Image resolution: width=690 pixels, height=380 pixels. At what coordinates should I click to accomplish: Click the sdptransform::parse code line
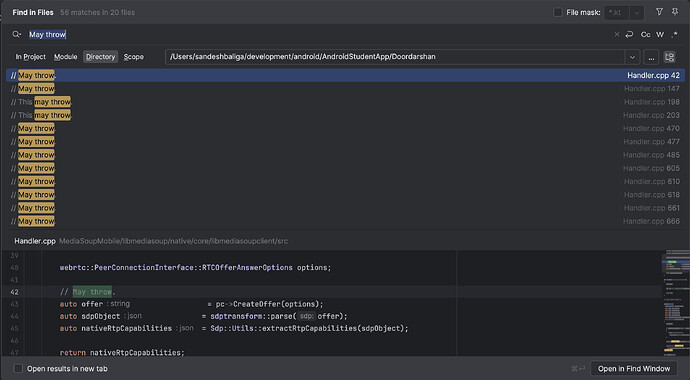pyautogui.click(x=203, y=316)
